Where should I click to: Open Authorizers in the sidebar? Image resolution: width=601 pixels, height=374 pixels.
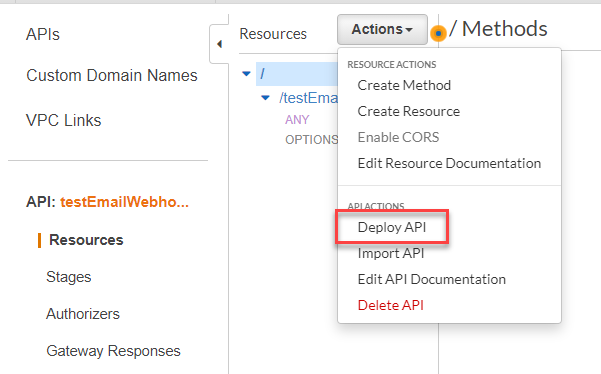(x=83, y=314)
